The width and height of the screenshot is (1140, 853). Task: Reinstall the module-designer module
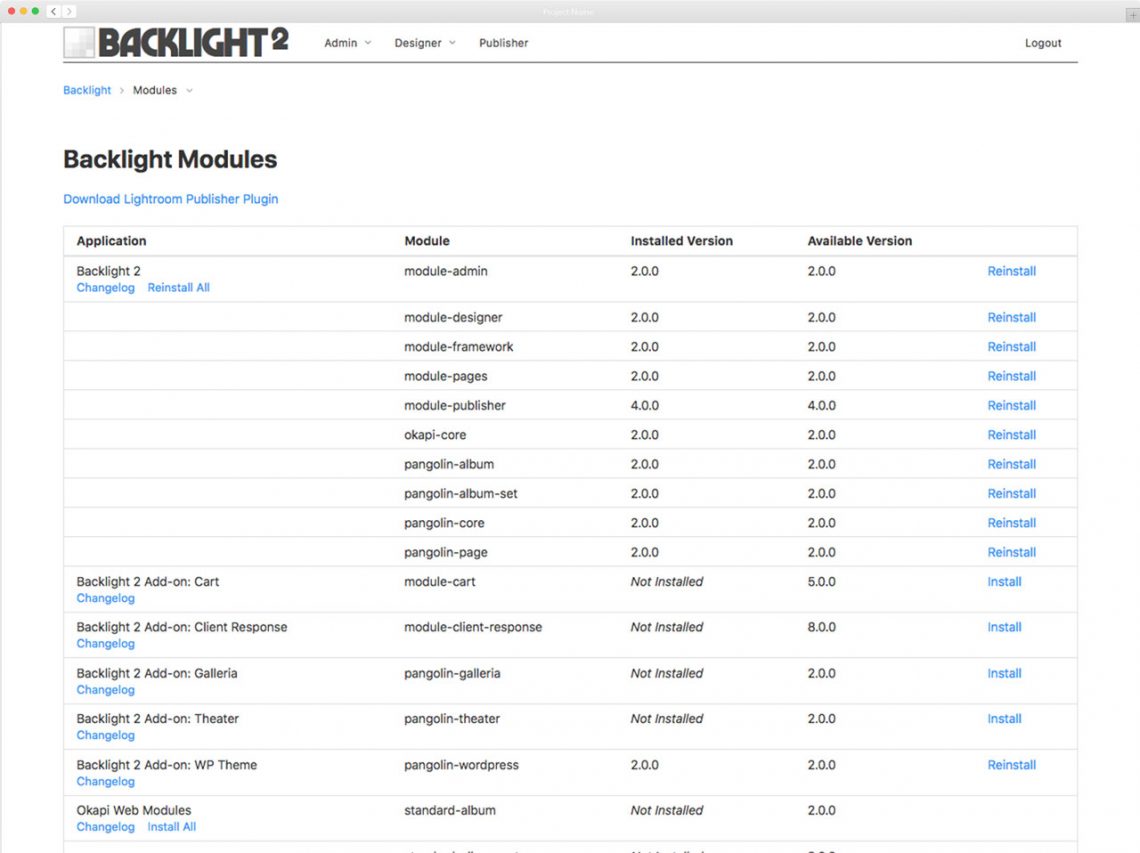pos(1011,318)
